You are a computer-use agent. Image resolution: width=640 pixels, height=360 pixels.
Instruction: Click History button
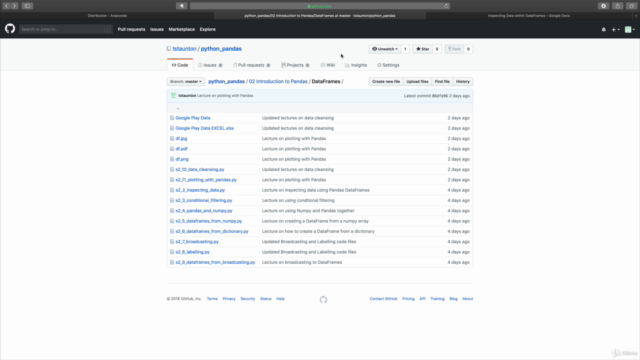463,82
